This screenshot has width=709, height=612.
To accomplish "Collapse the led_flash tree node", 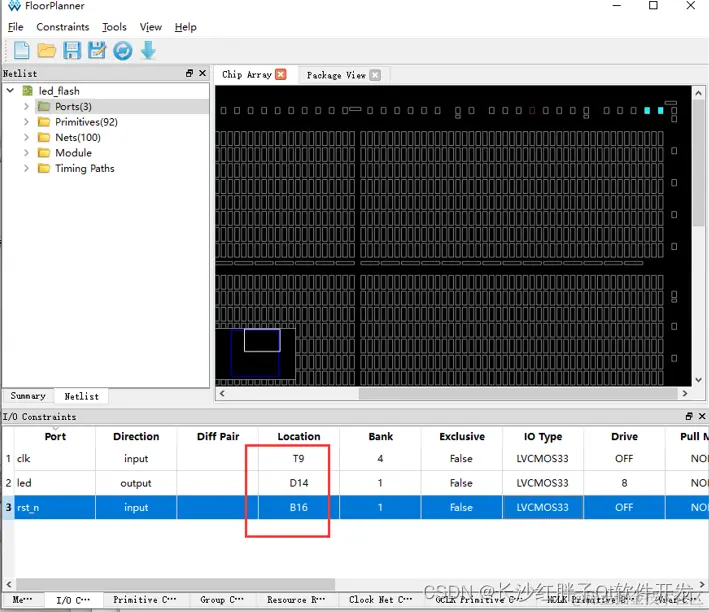I will 10,91.
